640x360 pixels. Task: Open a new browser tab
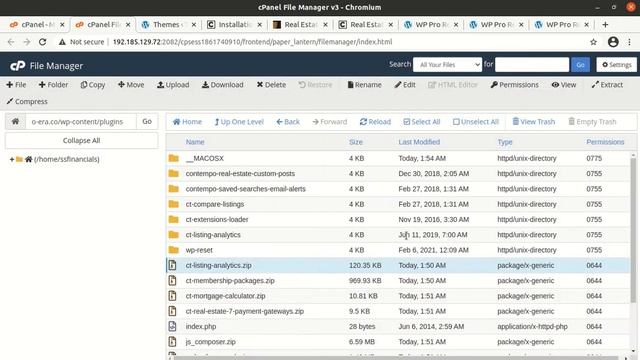pyautogui.click(x=605, y=25)
